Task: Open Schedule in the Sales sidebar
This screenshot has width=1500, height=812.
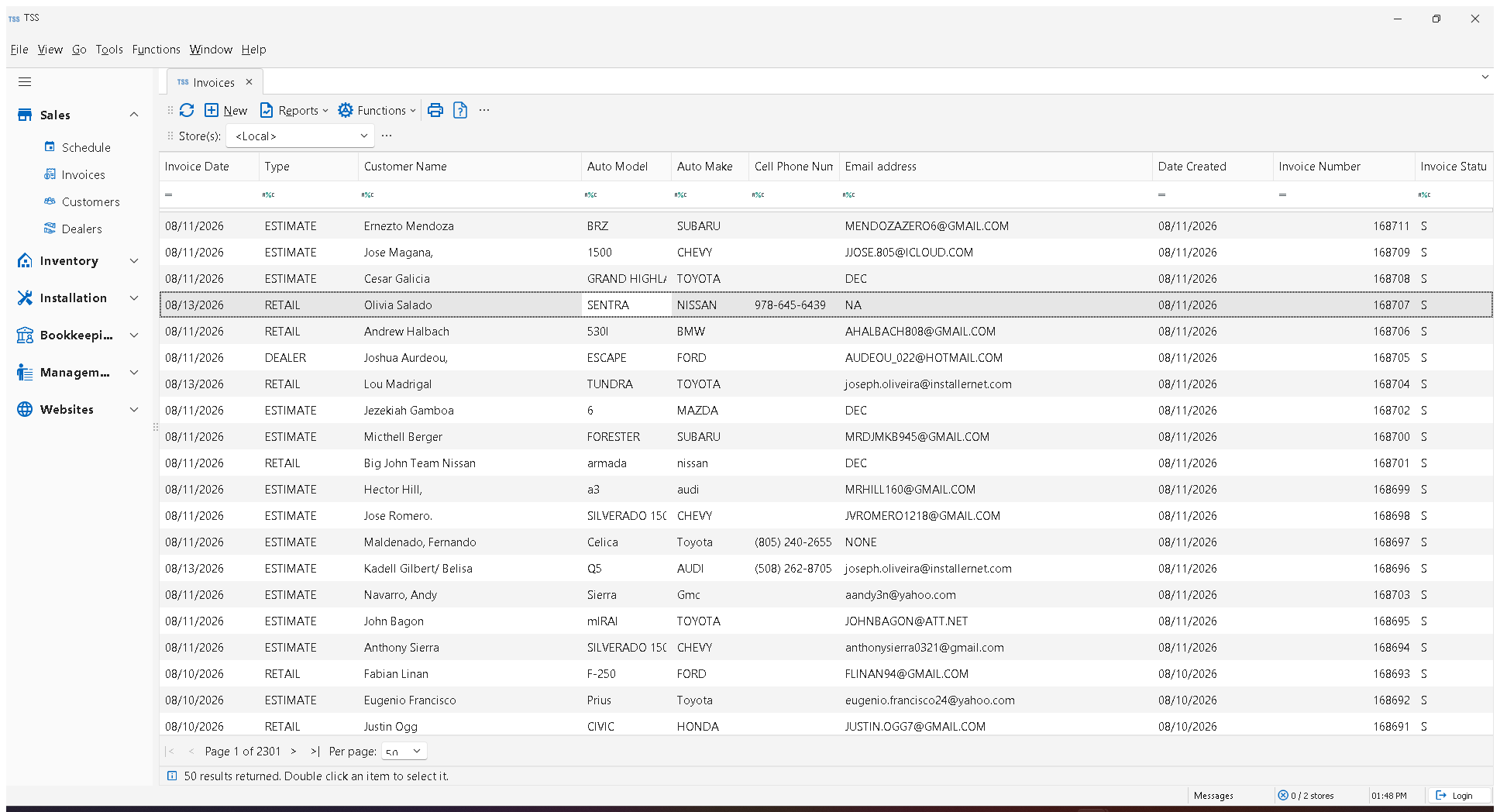Action: (x=86, y=147)
